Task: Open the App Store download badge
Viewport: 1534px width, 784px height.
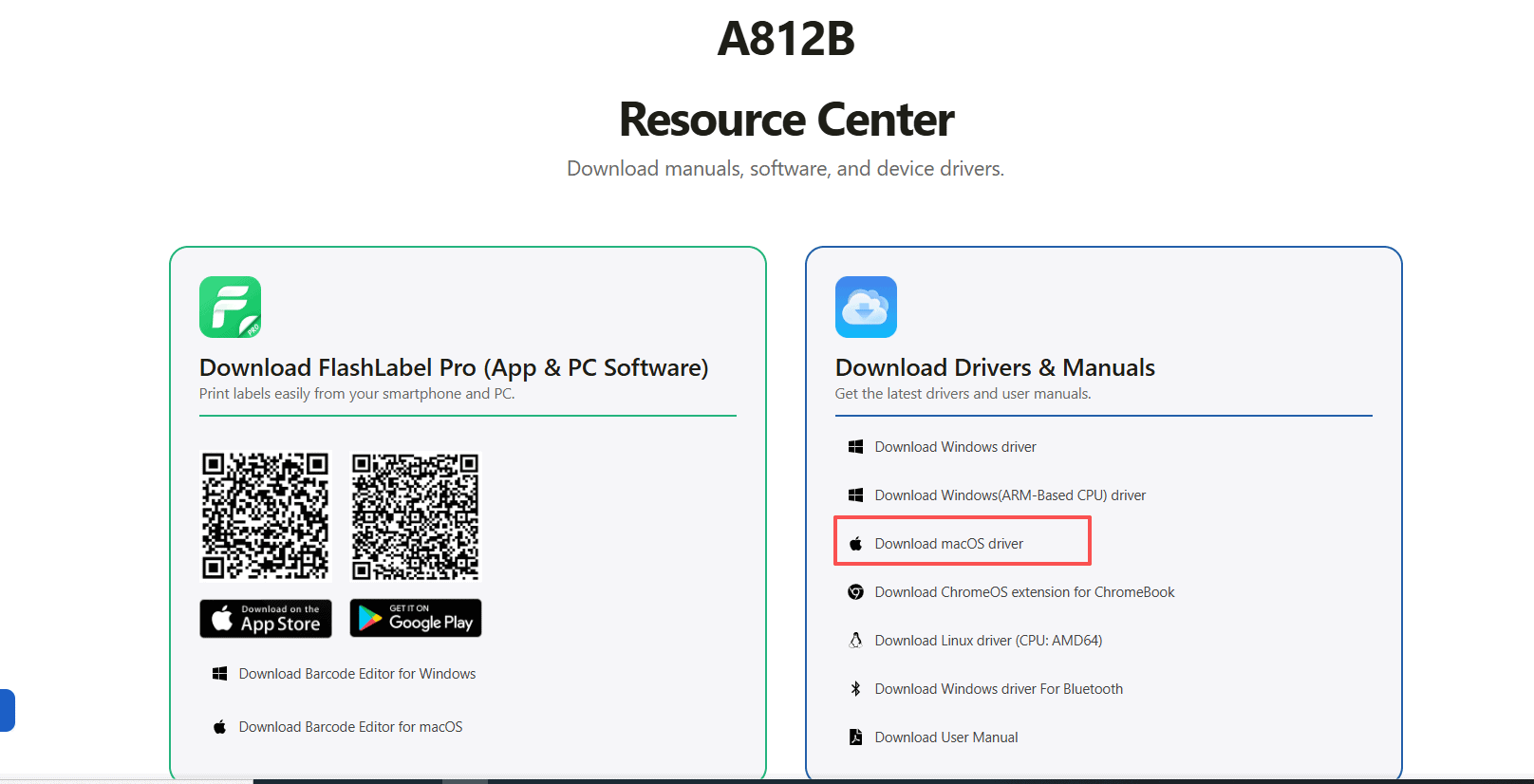Action: pyautogui.click(x=266, y=618)
